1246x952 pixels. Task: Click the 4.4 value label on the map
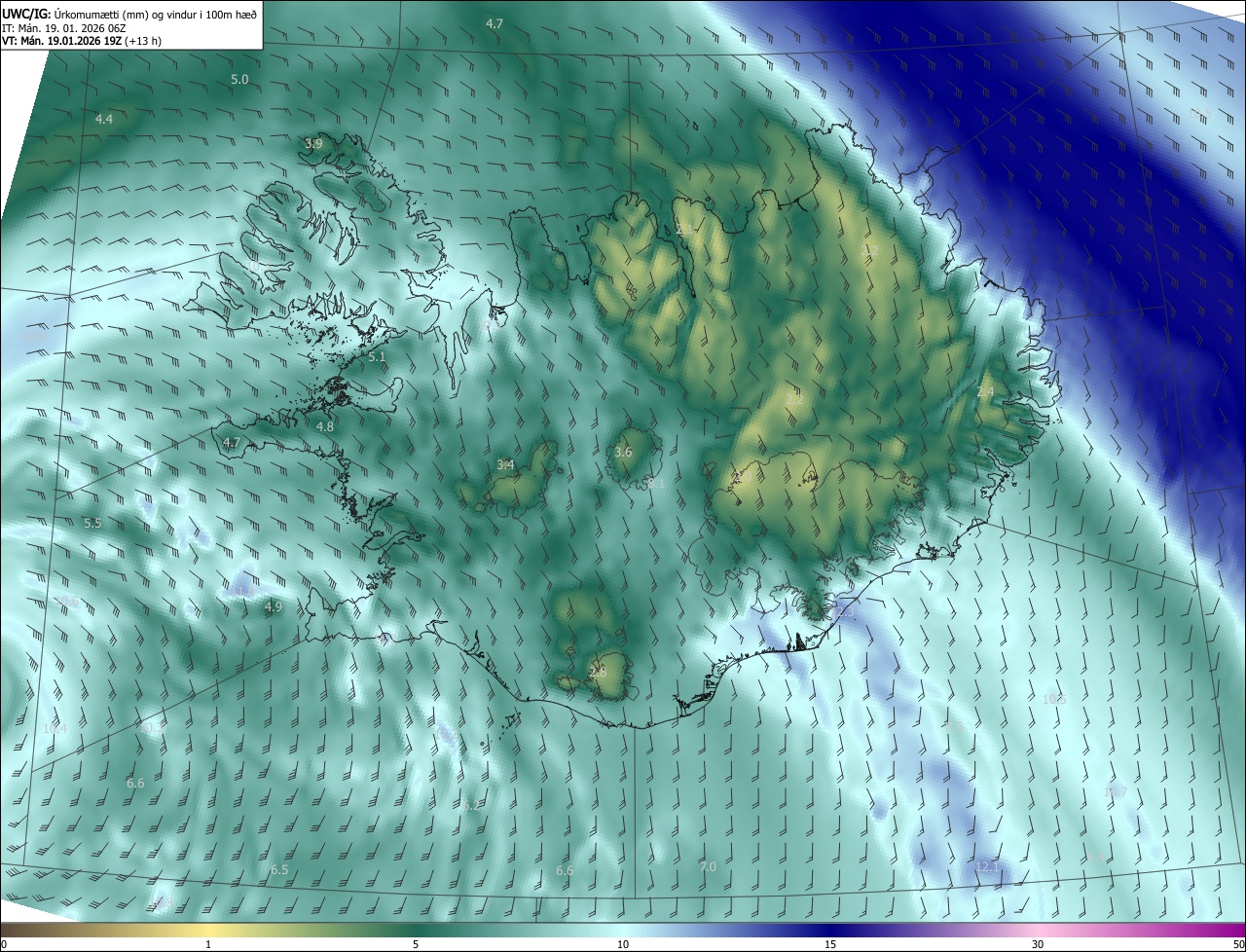coord(104,119)
